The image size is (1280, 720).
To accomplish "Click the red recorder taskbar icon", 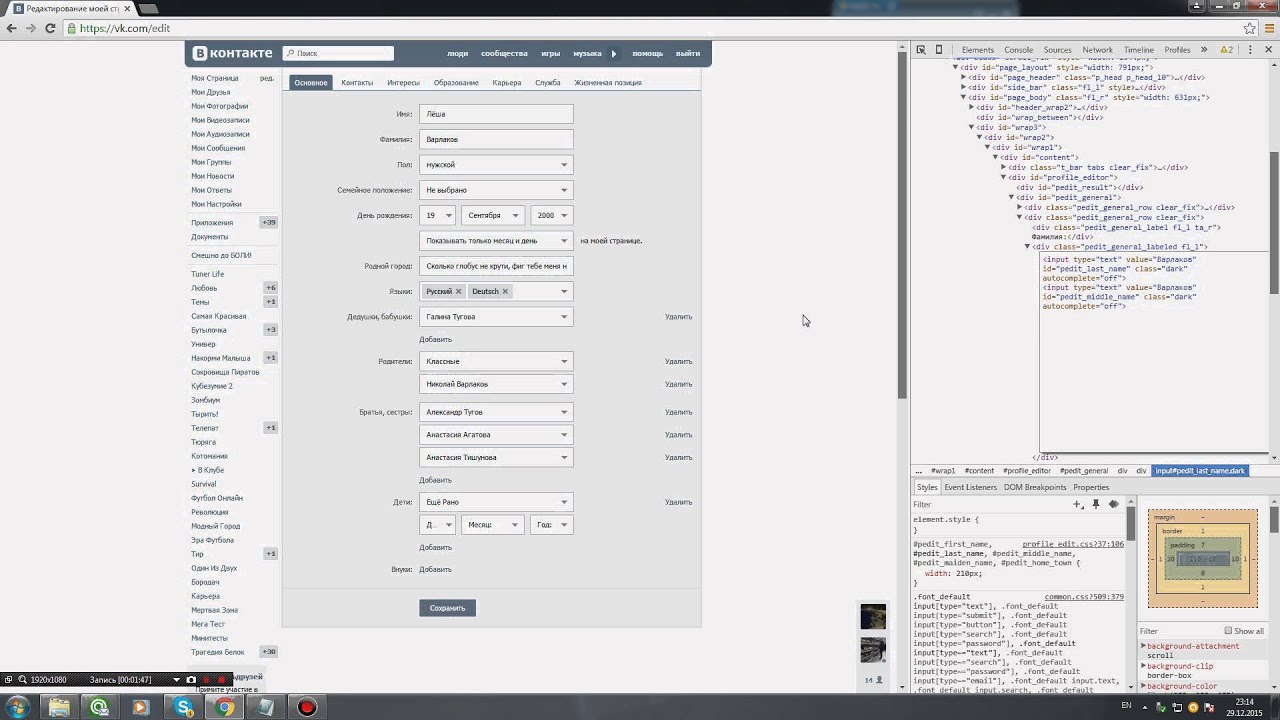I will click(307, 707).
